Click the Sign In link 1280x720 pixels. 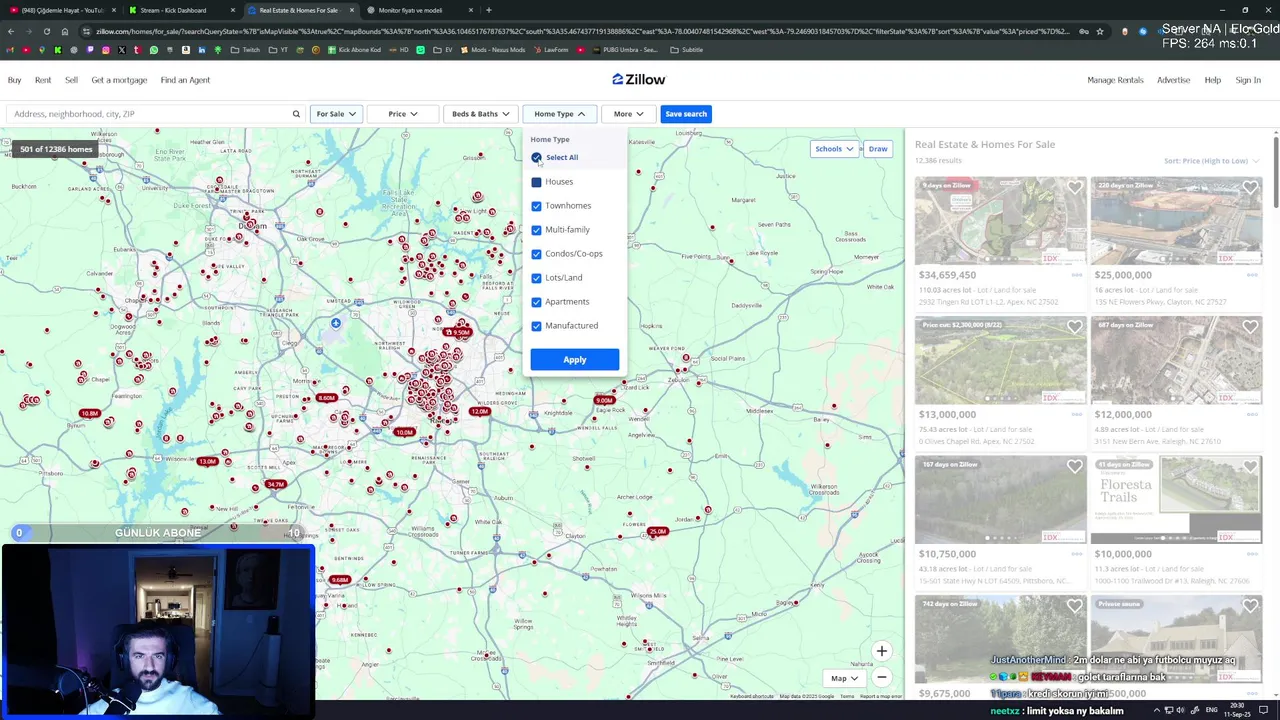point(1248,80)
